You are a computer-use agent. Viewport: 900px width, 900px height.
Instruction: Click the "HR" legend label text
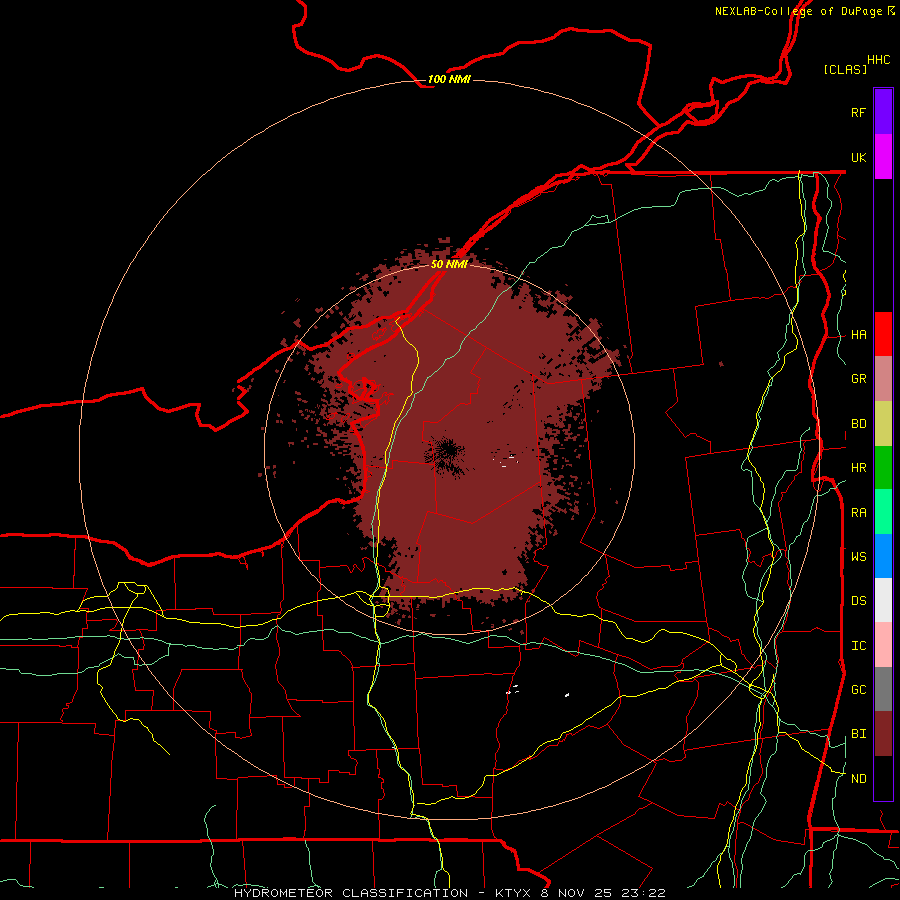pos(859,468)
